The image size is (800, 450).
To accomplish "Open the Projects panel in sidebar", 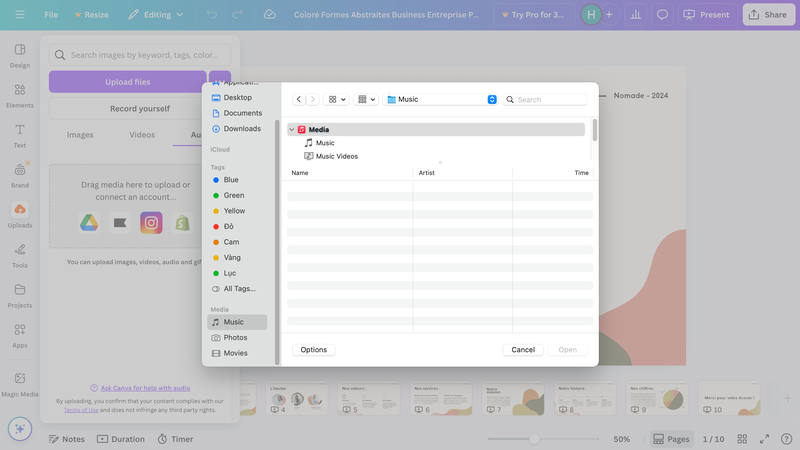I will [20, 295].
